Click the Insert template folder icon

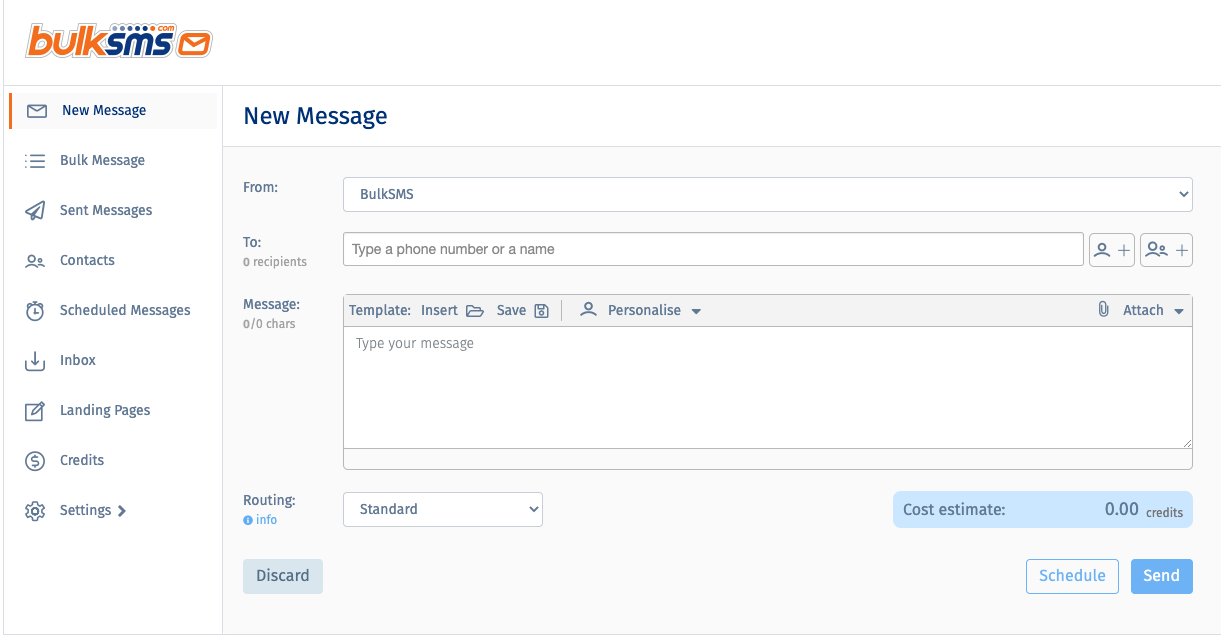(x=475, y=311)
